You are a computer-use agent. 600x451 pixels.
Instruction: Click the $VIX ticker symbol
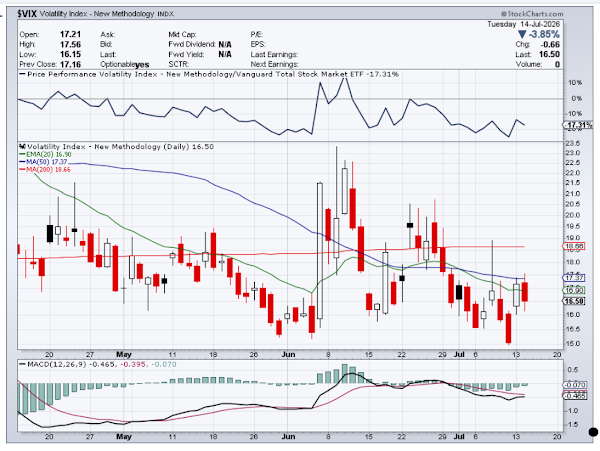(x=27, y=14)
